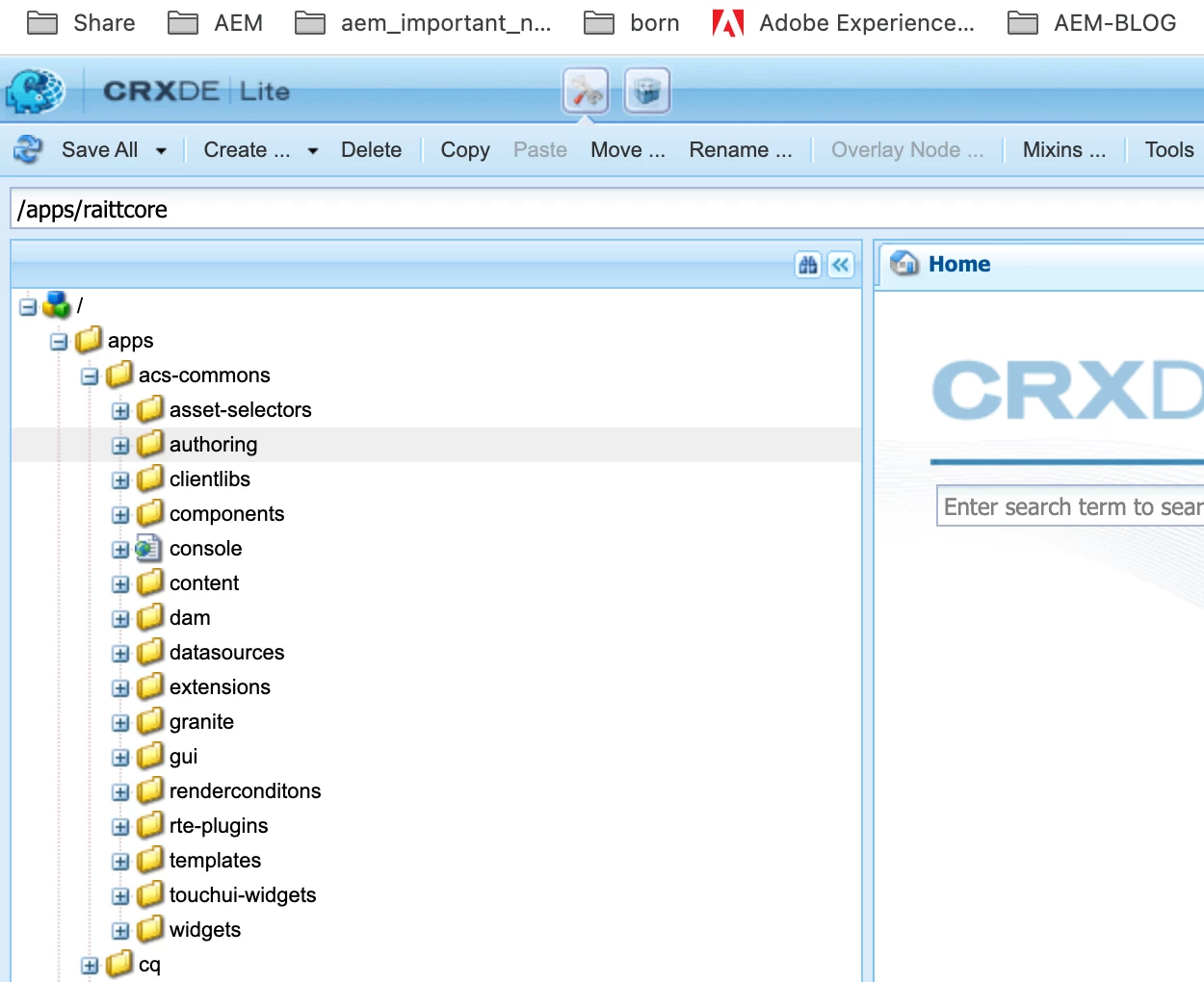Click the acs-commons folder icon
Screen dimensions: 1204x982
pos(119,375)
